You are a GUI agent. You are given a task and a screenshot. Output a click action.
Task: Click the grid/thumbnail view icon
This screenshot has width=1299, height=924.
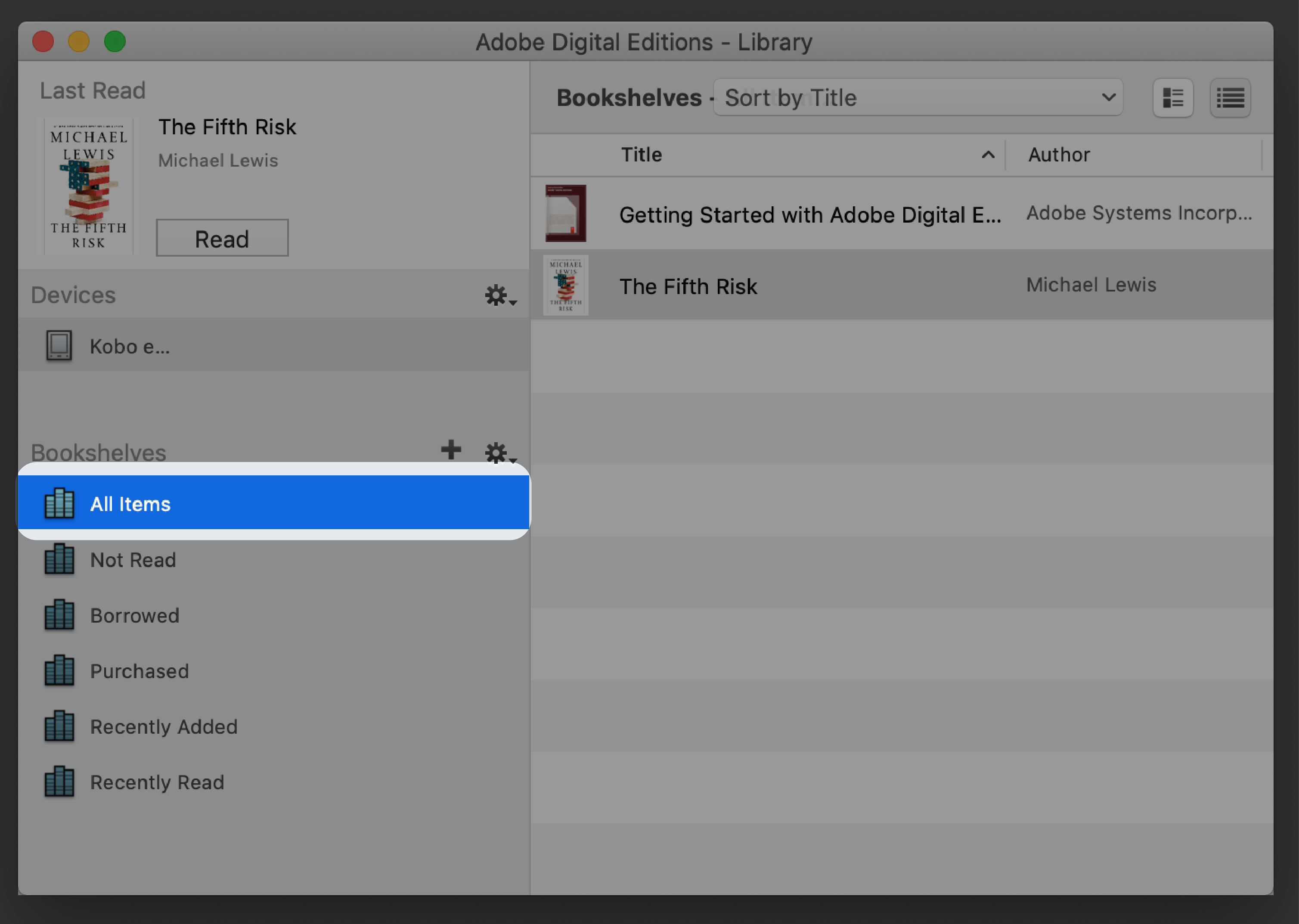(1173, 98)
